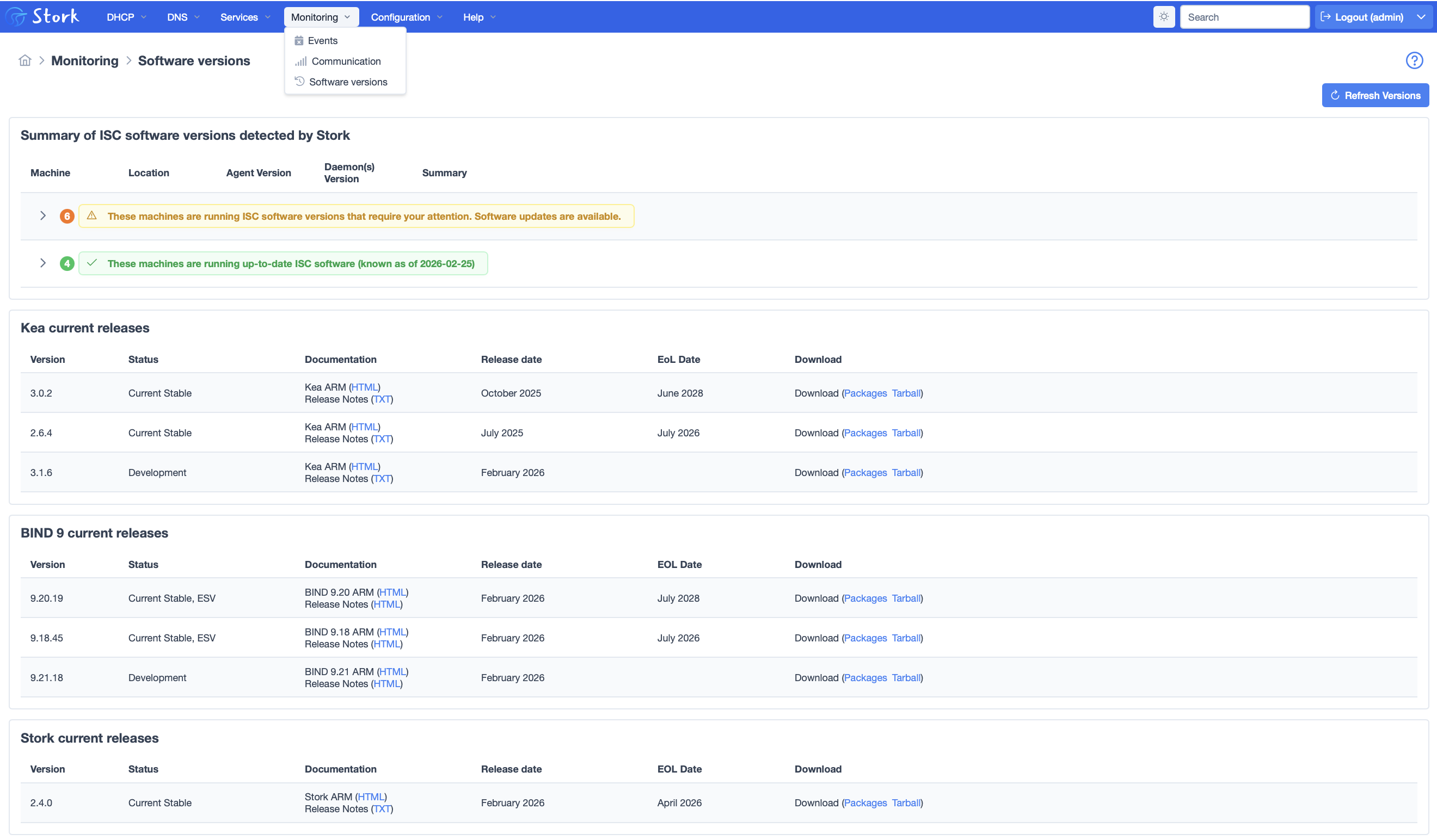Click the warning triangle in the attention banner
The width and height of the screenshot is (1437, 840).
pyautogui.click(x=93, y=215)
